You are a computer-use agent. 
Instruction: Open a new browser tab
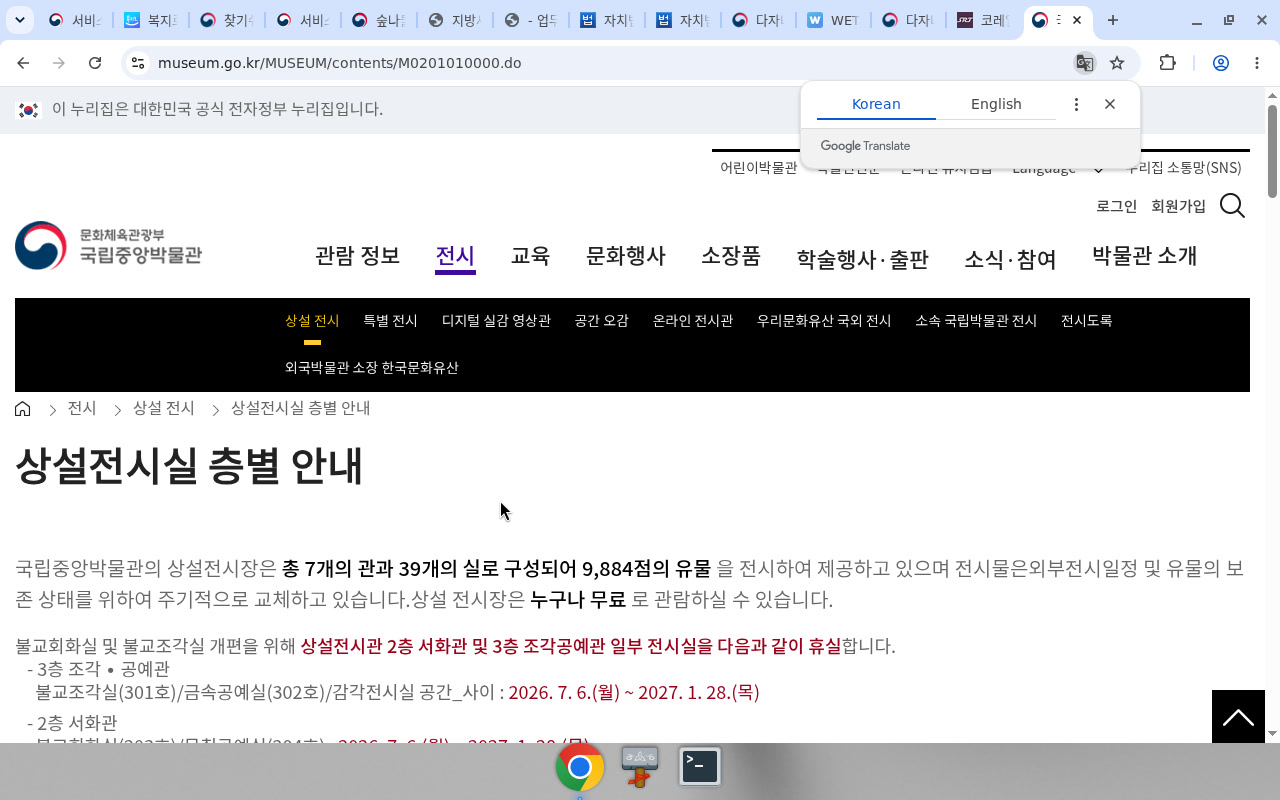[x=1113, y=20]
